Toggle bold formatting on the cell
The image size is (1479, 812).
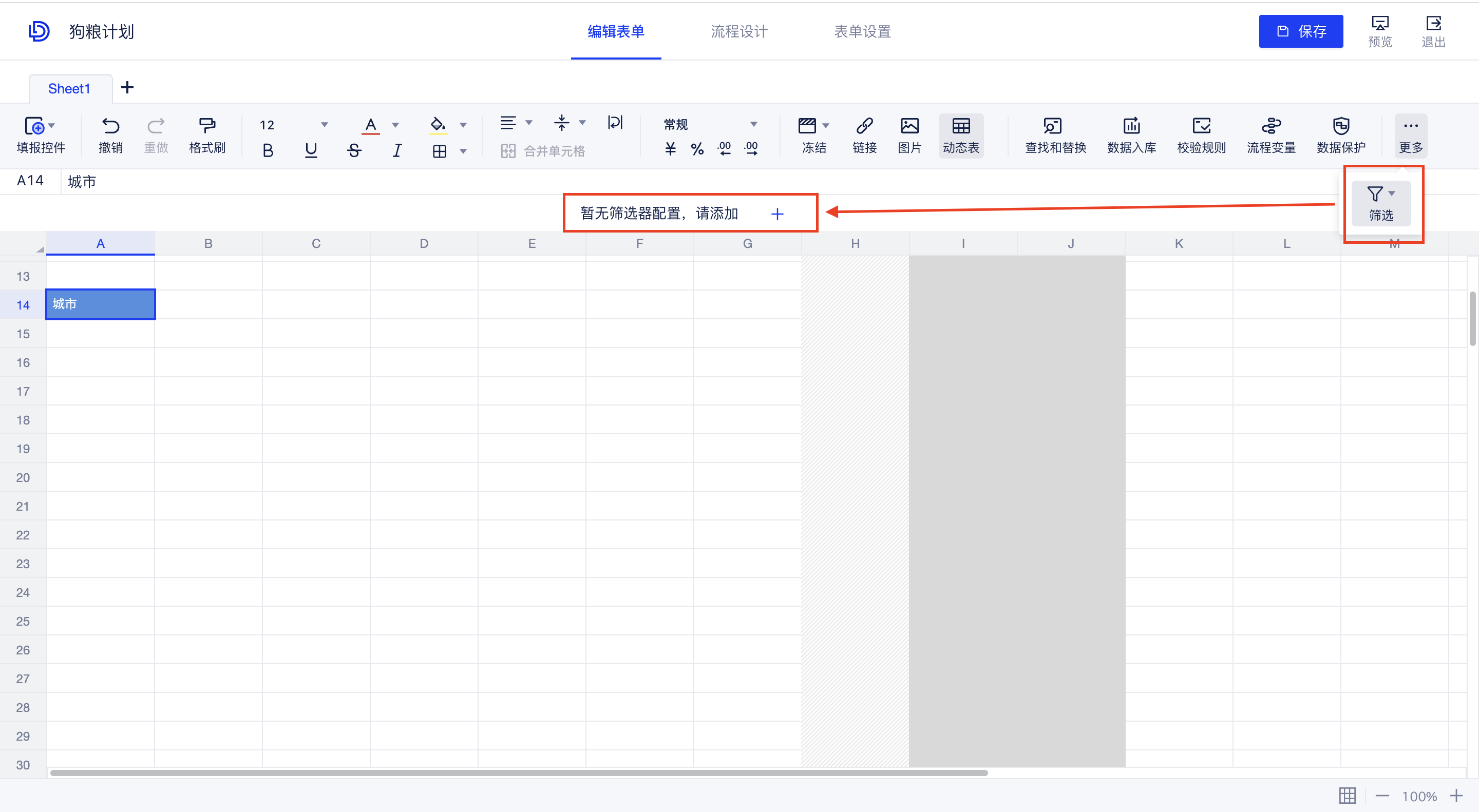(x=268, y=150)
